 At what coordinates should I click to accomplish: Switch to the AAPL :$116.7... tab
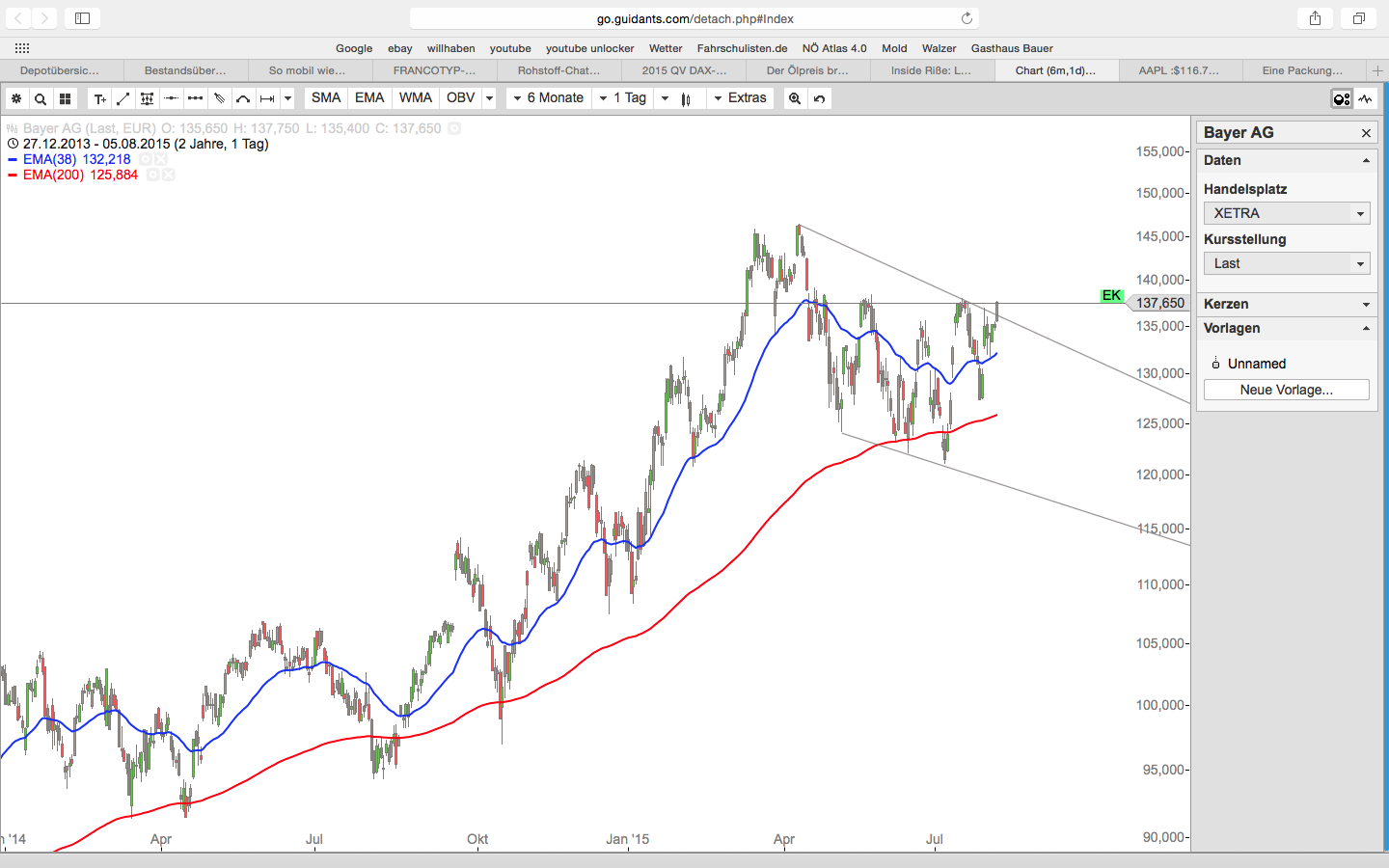click(x=1179, y=70)
